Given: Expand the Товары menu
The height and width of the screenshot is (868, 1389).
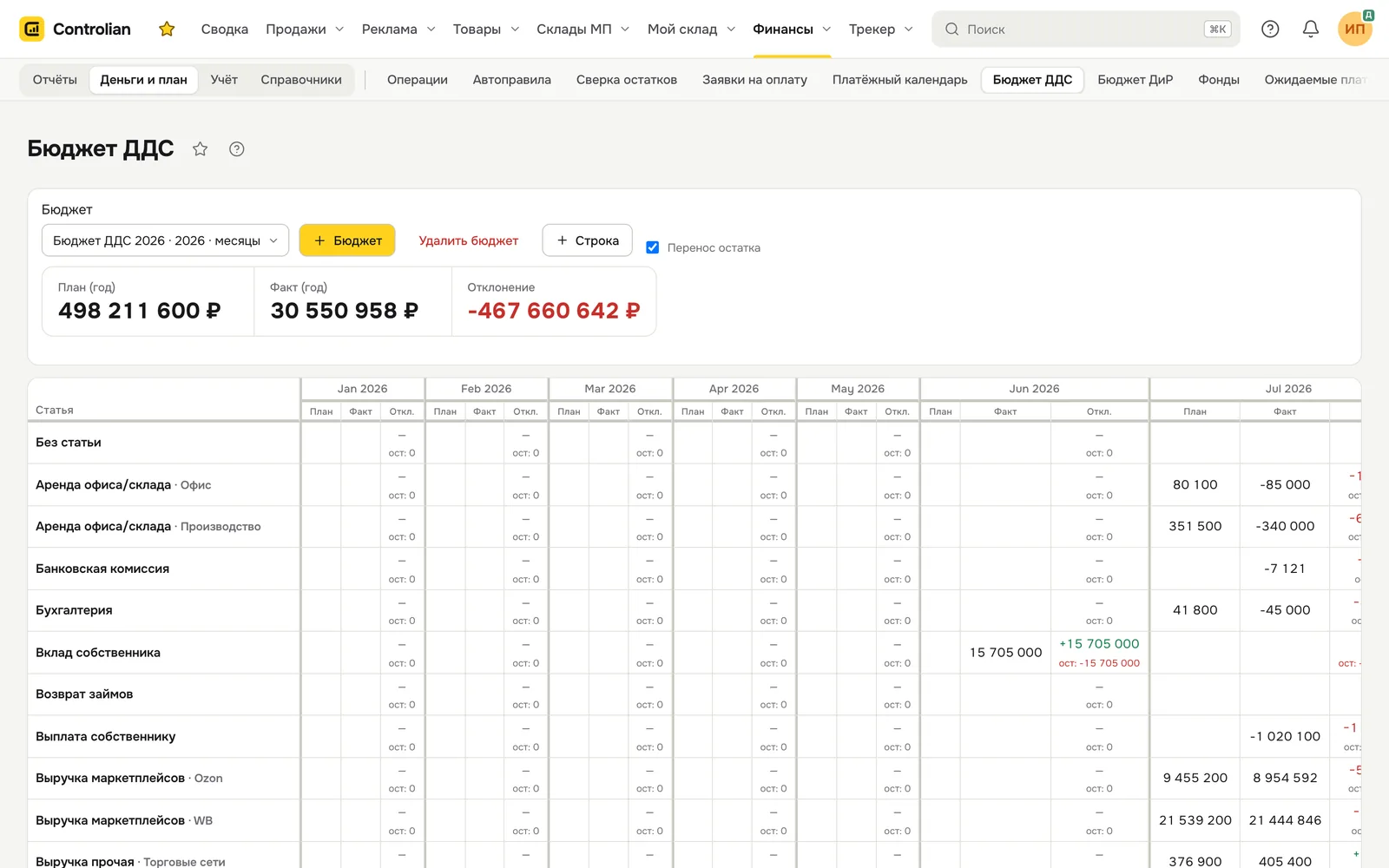Looking at the screenshot, I should 486,30.
